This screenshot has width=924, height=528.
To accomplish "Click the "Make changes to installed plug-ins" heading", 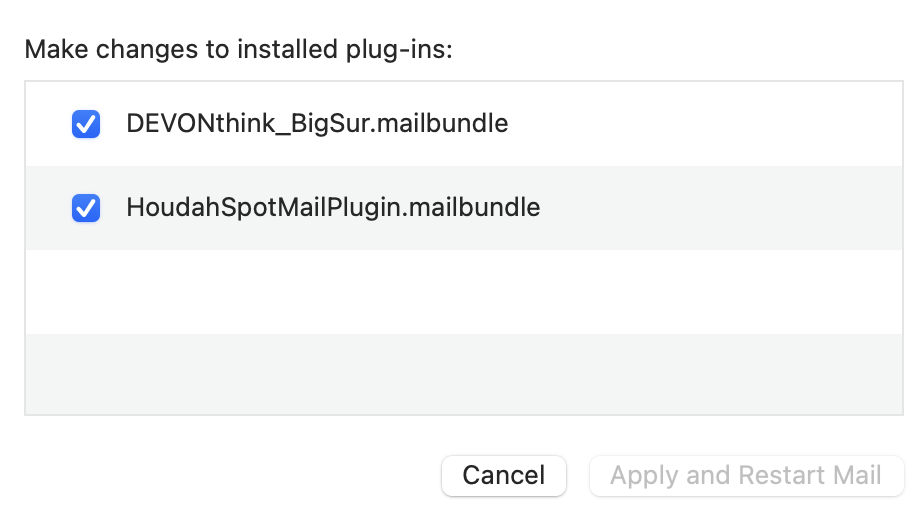I will coord(238,50).
